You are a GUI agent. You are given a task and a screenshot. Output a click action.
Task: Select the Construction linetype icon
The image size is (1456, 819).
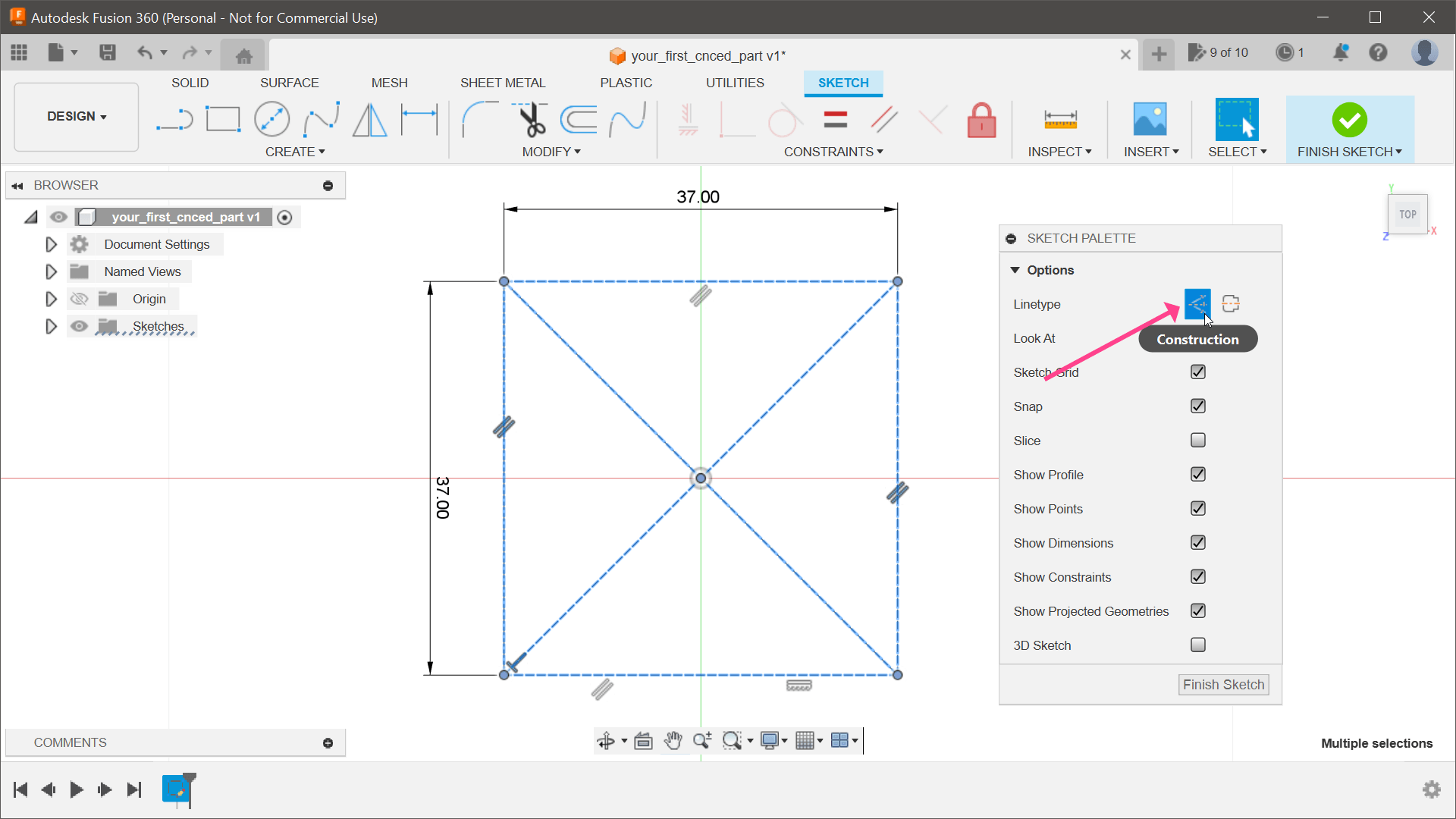point(1197,303)
